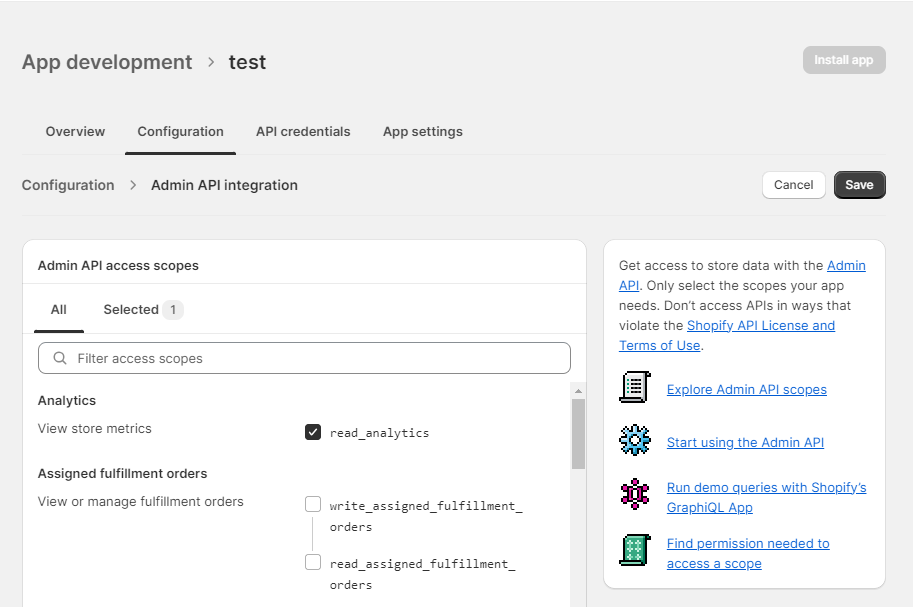This screenshot has width=913, height=607.
Task: Click the blue gear icon for Admin API
Action: pyautogui.click(x=635, y=441)
